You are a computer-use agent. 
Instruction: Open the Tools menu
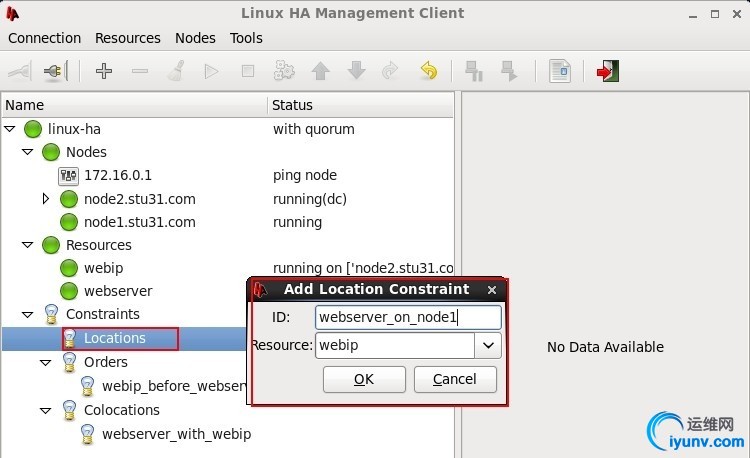pyautogui.click(x=246, y=38)
